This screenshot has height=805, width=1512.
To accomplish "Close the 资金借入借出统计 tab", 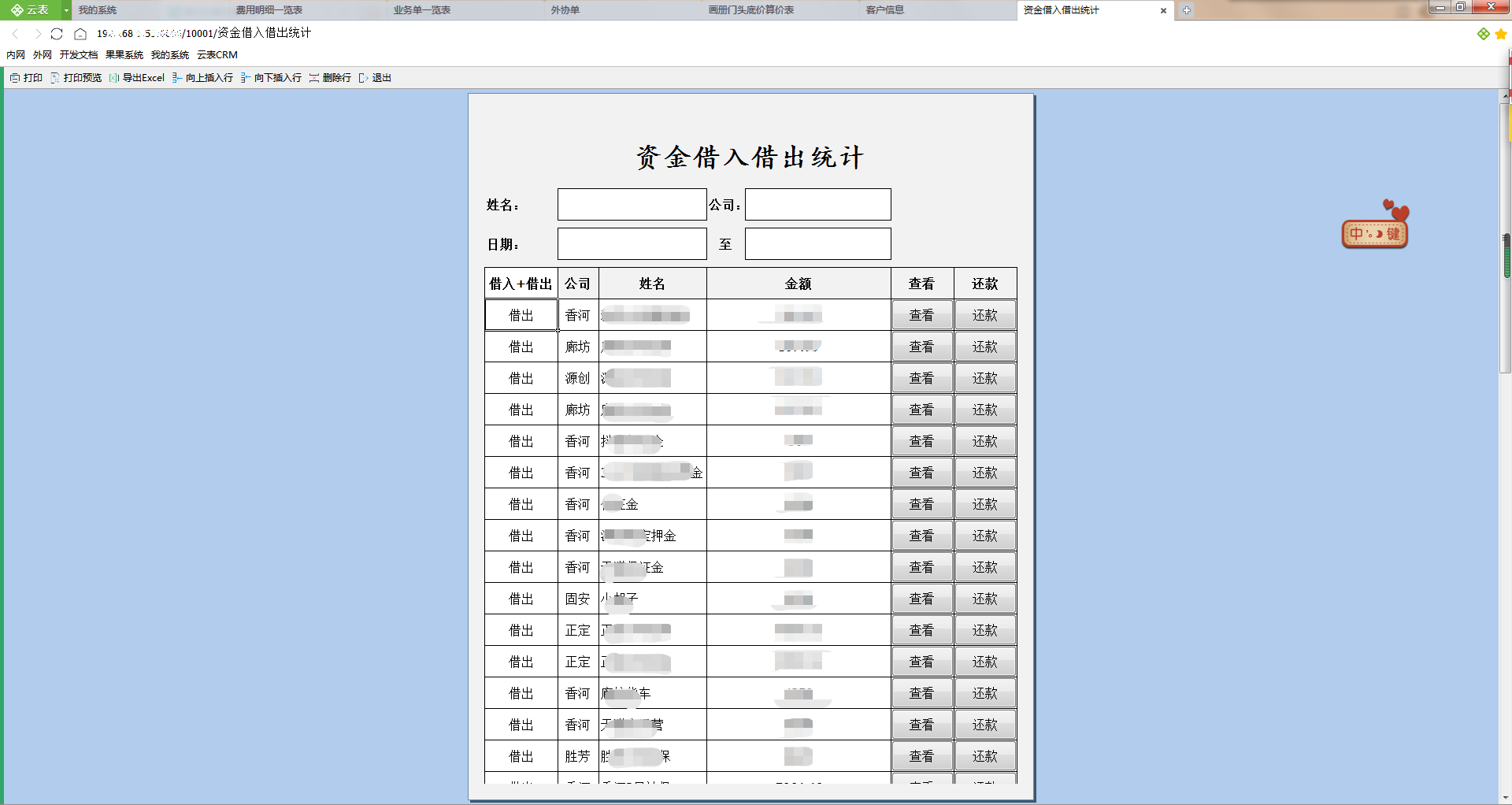I will [x=1163, y=10].
